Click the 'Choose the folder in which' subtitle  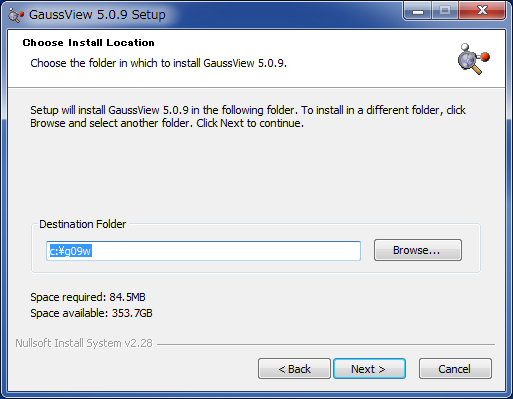point(158,63)
